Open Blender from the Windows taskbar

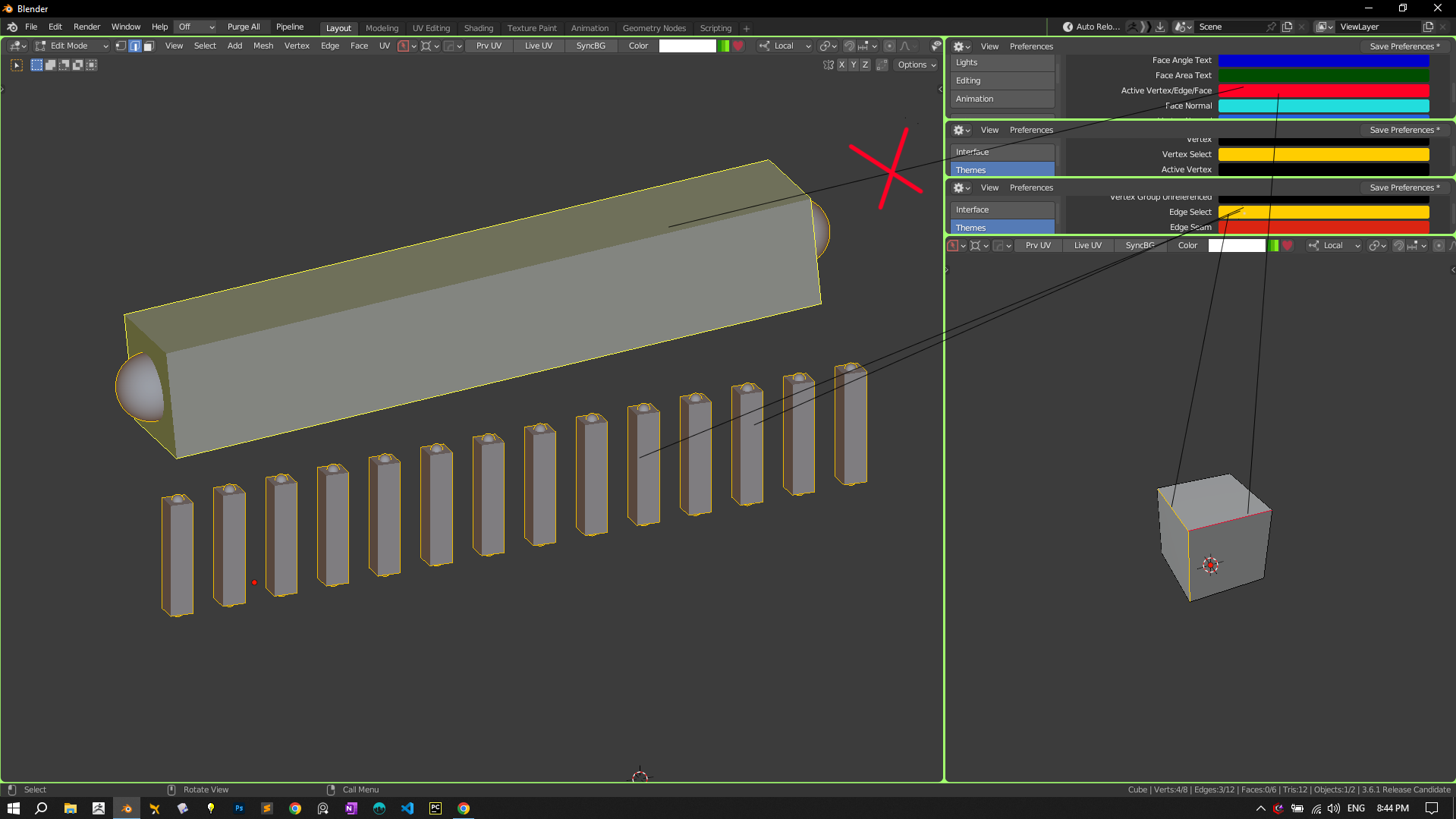[127, 808]
